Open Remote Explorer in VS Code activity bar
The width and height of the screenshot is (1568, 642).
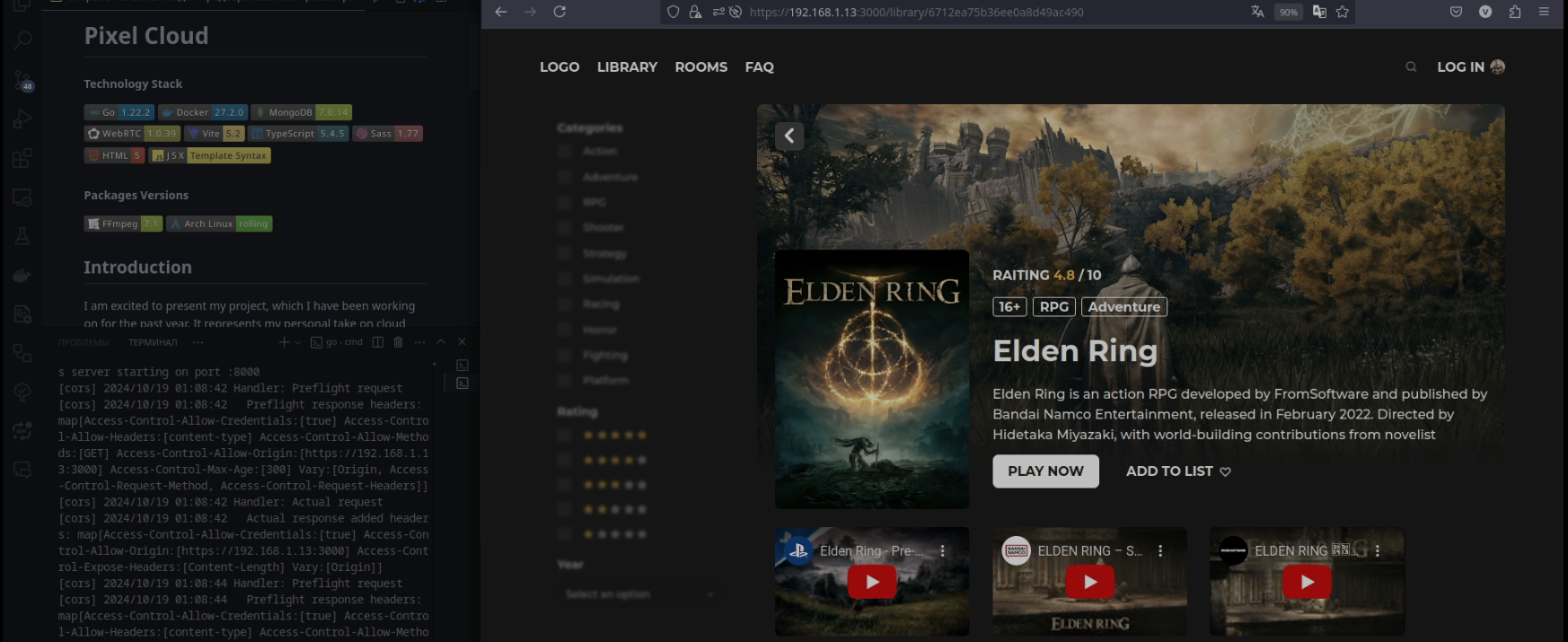[x=22, y=198]
